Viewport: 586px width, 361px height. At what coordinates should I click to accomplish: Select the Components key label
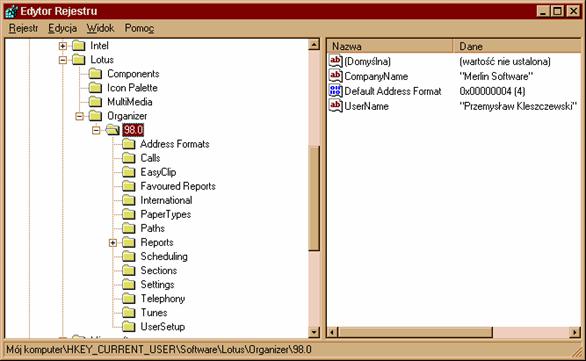133,74
